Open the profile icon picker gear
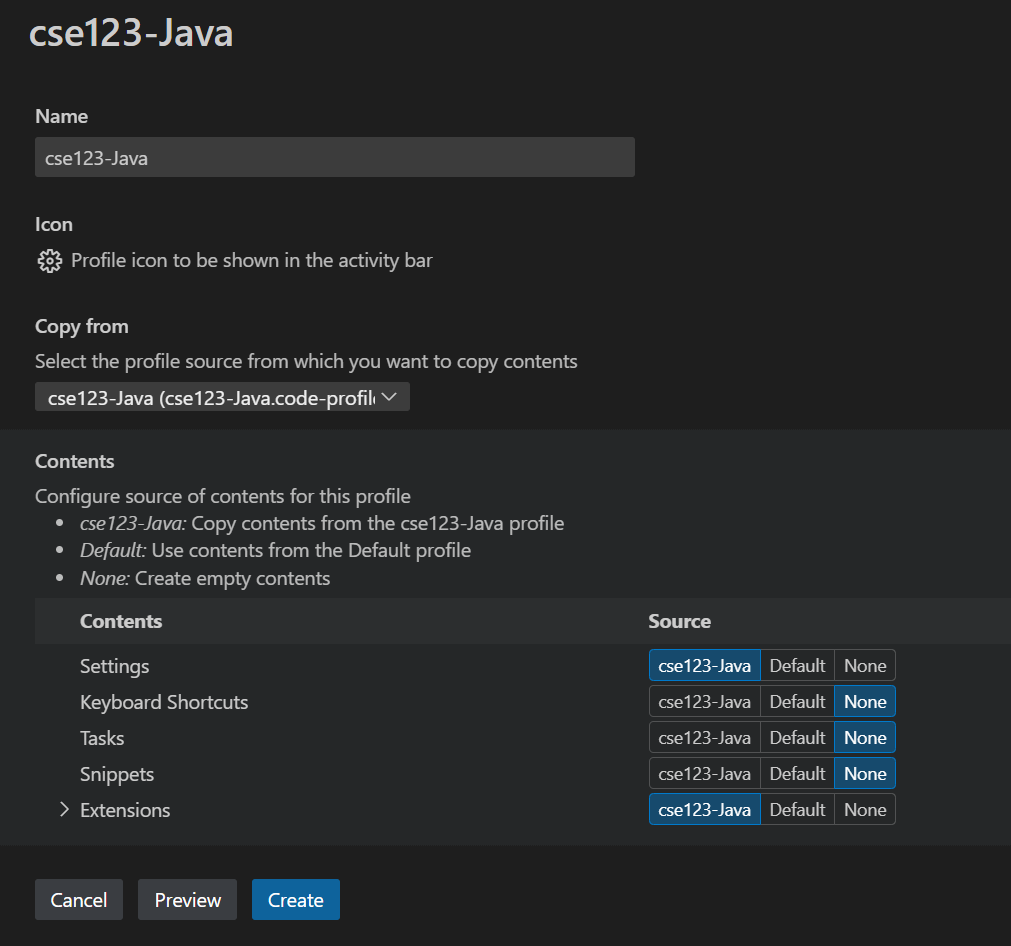The width and height of the screenshot is (1011, 946). point(49,261)
